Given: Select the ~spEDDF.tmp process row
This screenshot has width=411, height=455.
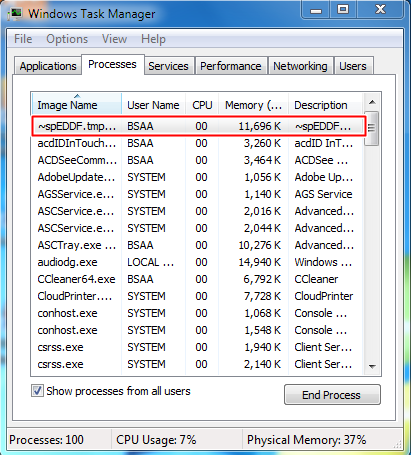Looking at the screenshot, I should [x=199, y=126].
